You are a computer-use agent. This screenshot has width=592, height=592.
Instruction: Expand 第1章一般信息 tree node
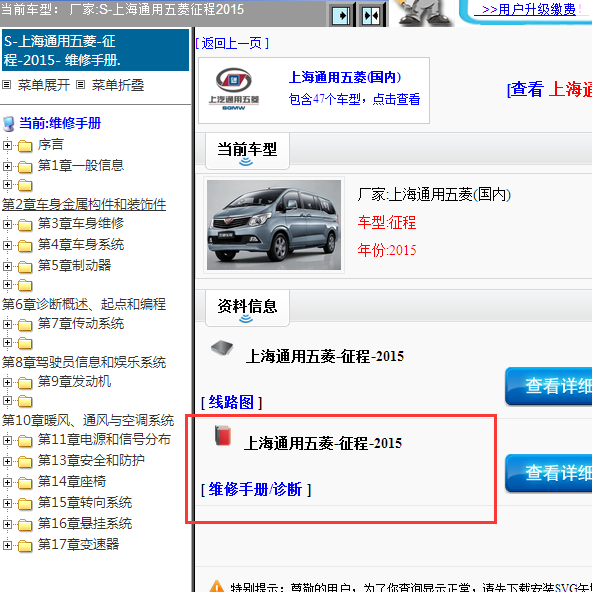(x=7, y=166)
